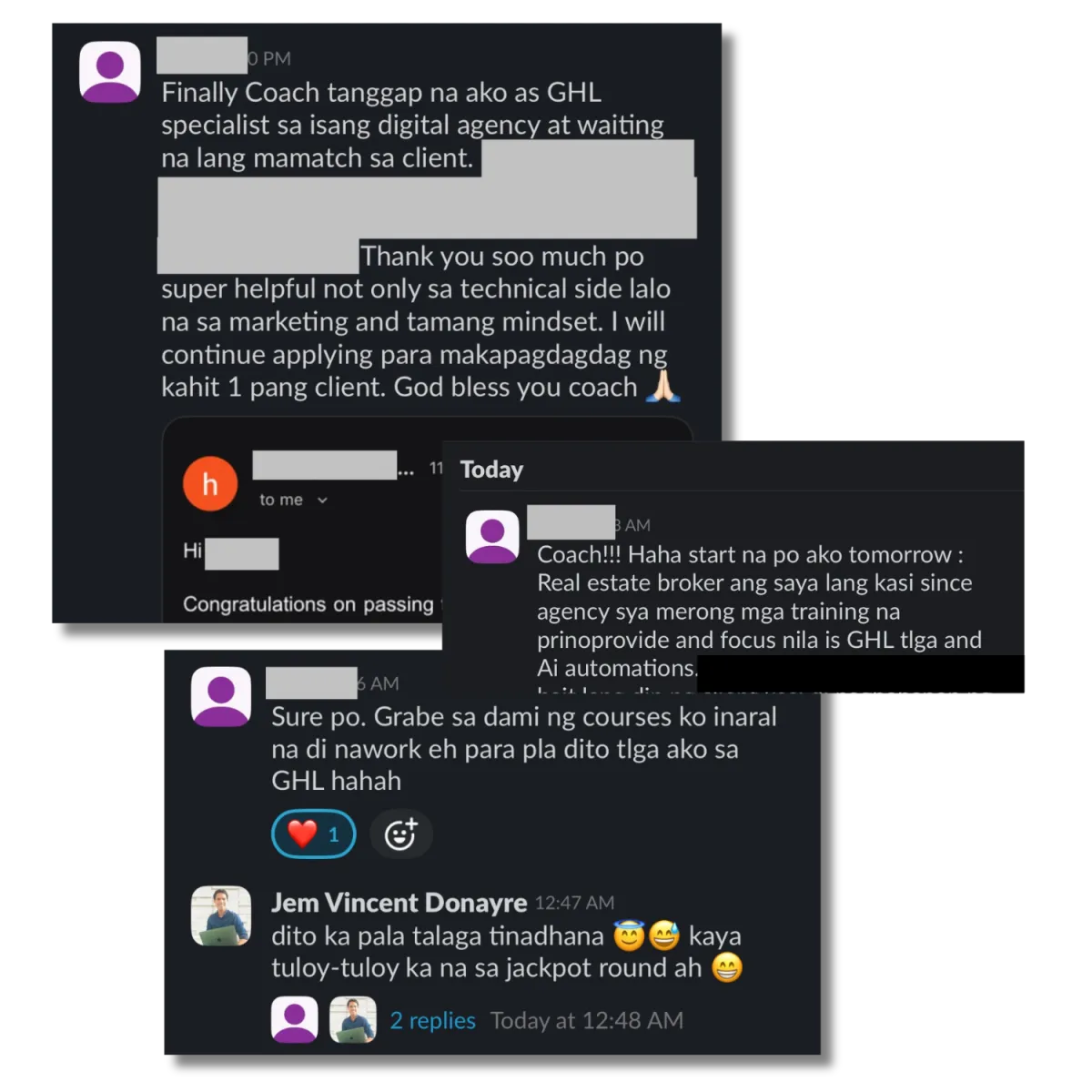
Task: Expand the 'to me' recipient dropdown arrow
Action: 322,500
